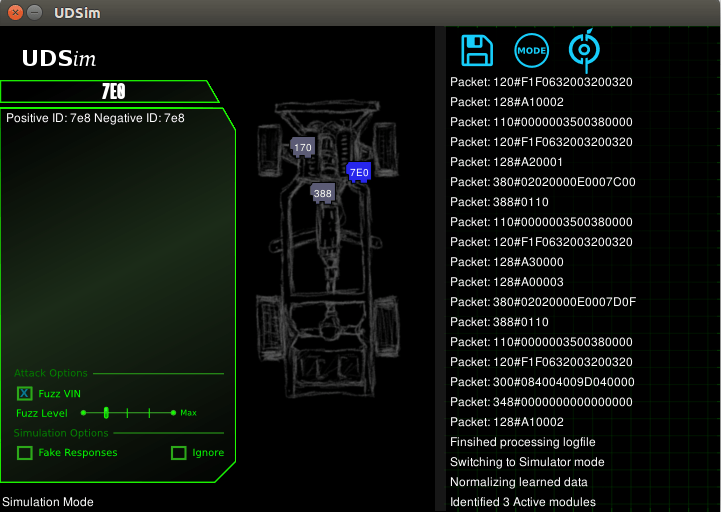This screenshot has height=512, width=721.
Task: Select packet line 380#02020000E0007C00
Action: [543, 182]
